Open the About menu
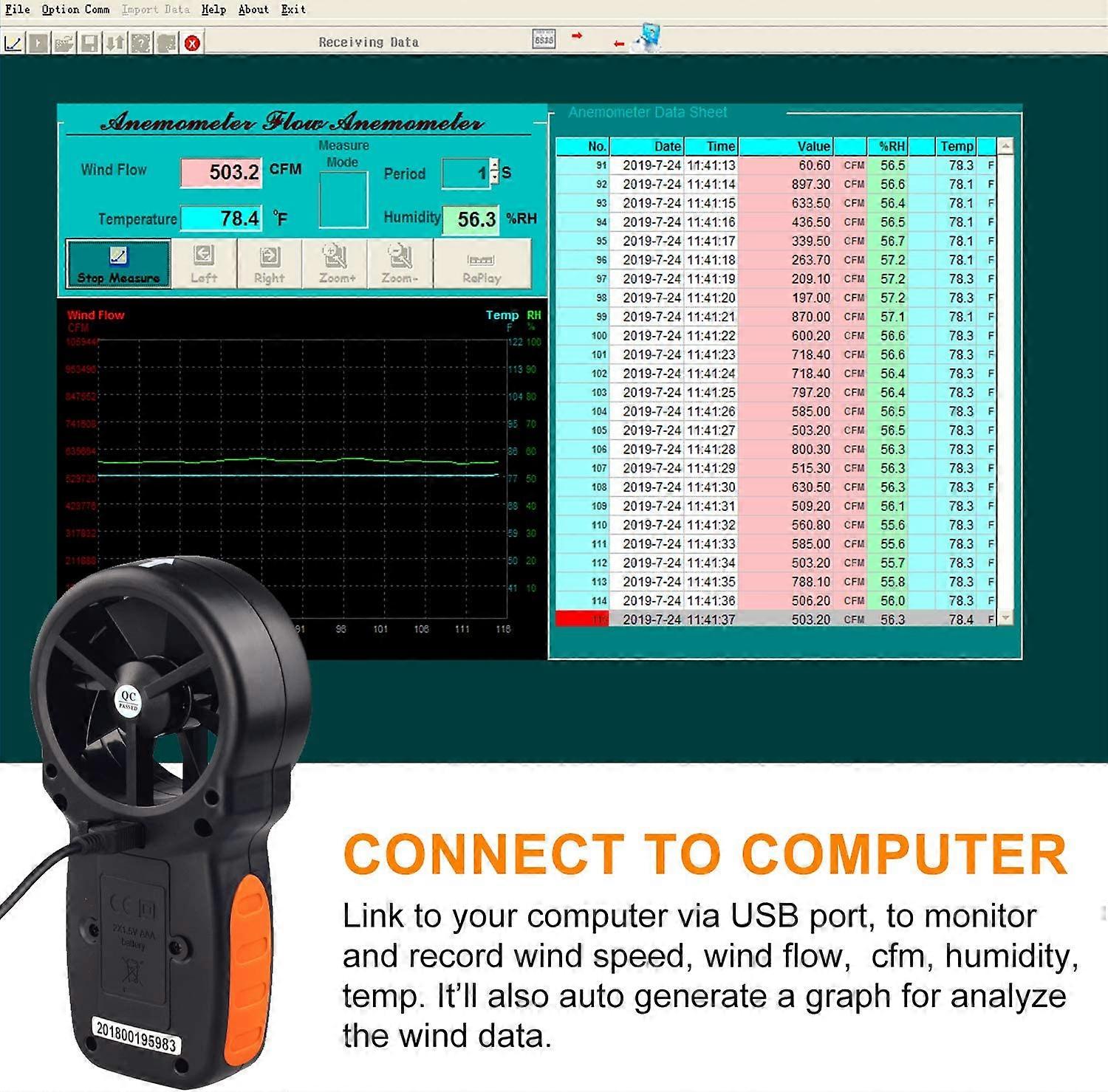Viewport: 1108px width, 1092px height. [253, 10]
